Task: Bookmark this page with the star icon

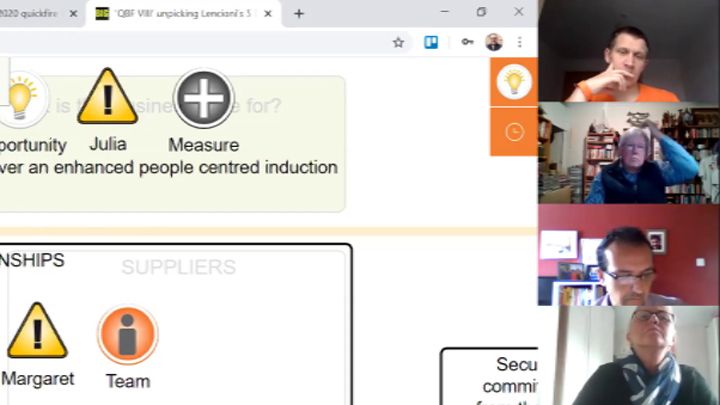Action: (398, 42)
